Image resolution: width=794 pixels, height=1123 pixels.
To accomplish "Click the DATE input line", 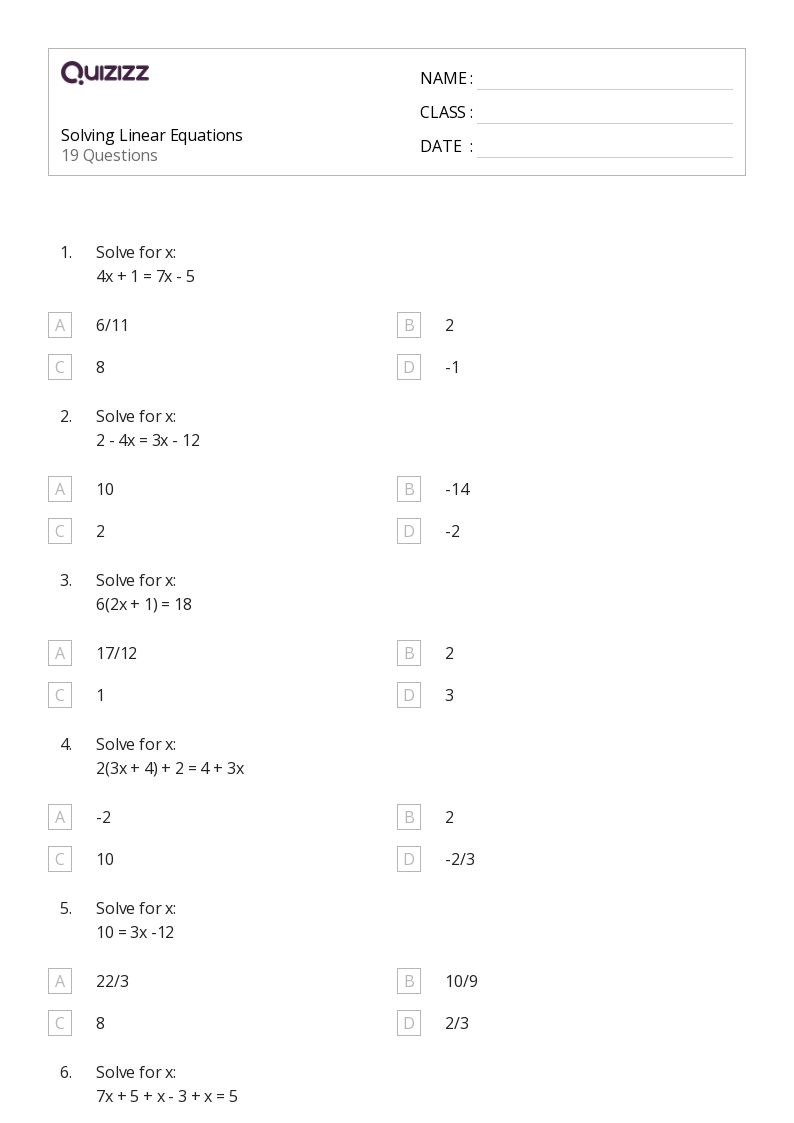I will point(604,148).
